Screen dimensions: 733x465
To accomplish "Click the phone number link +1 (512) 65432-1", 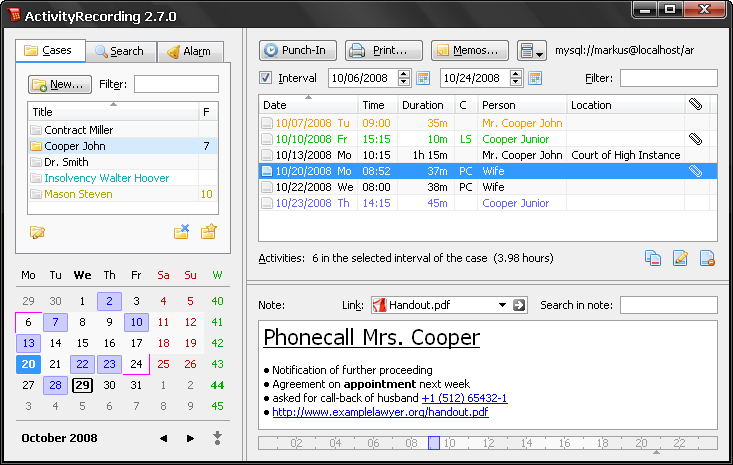I will click(464, 398).
